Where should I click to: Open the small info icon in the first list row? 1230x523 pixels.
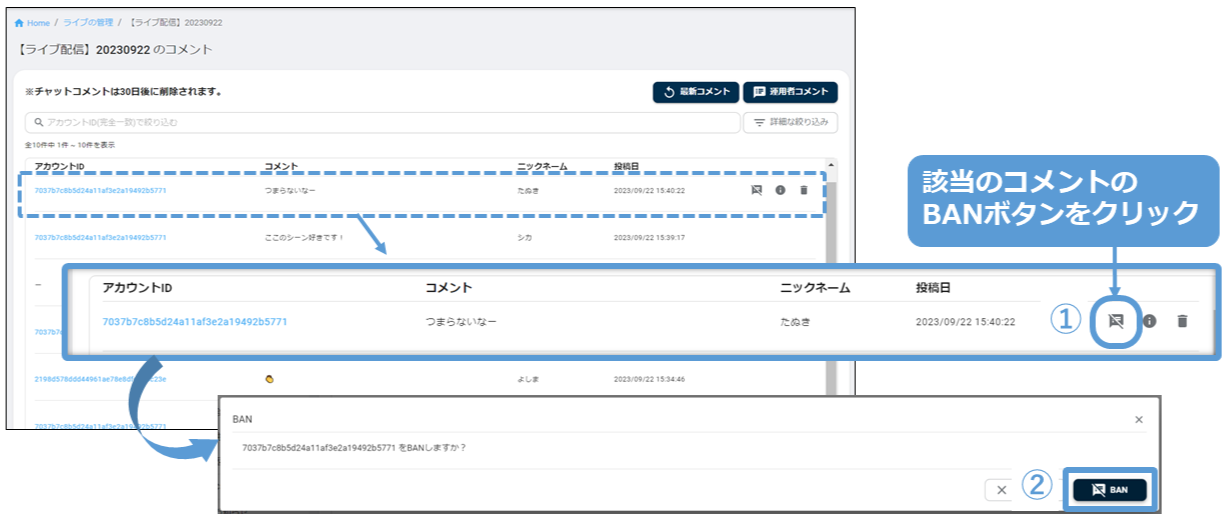pos(780,190)
